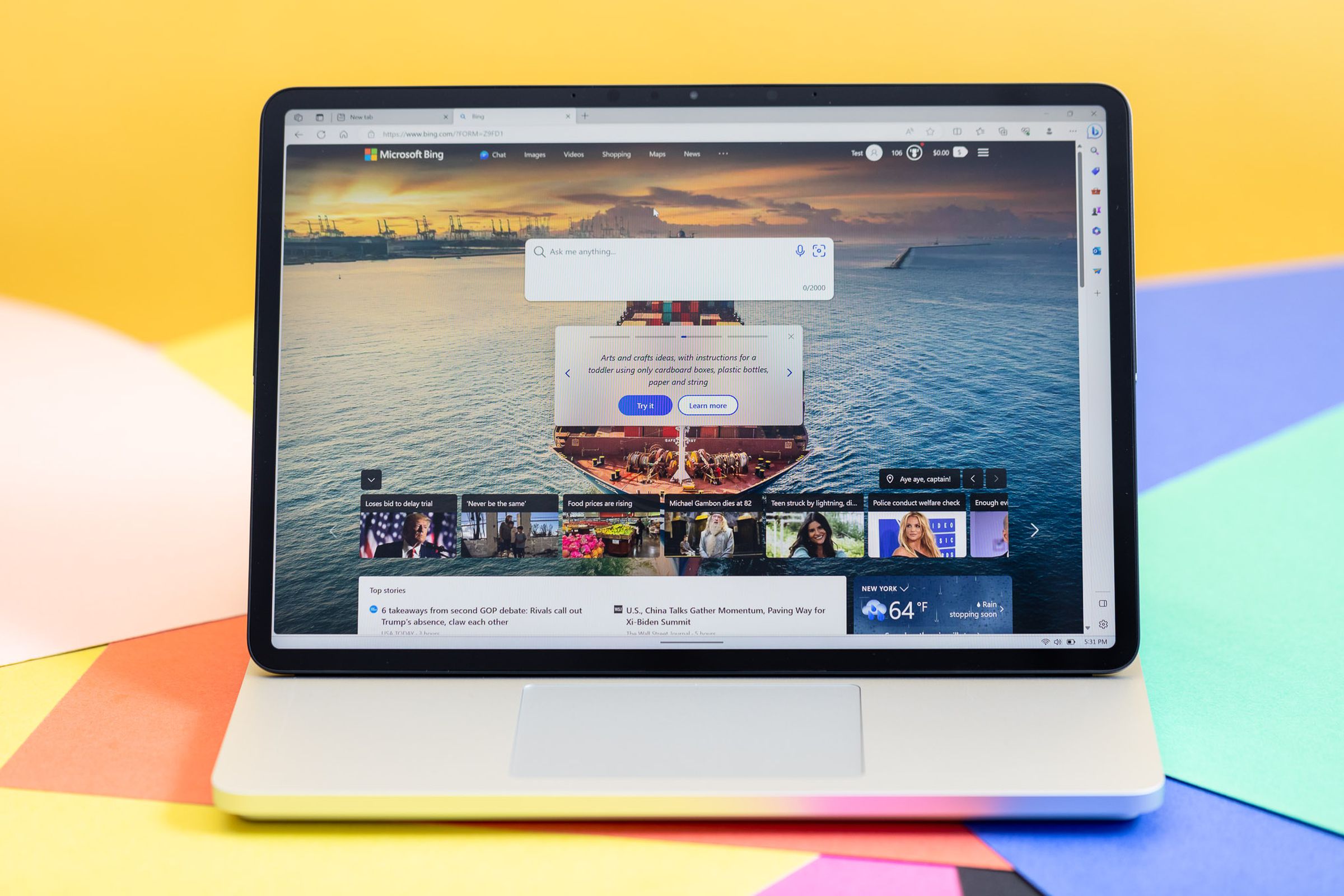
Task: Click the Bing Chat icon in navigation
Action: pos(490,154)
